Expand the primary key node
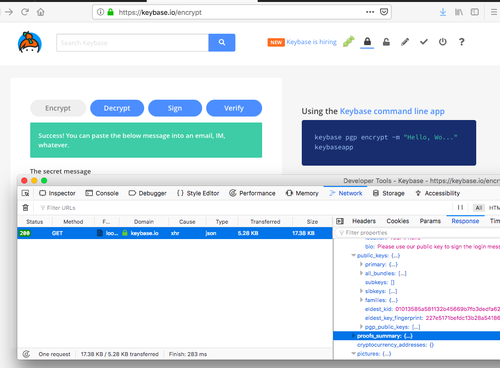500x368 pixels. (x=361, y=264)
